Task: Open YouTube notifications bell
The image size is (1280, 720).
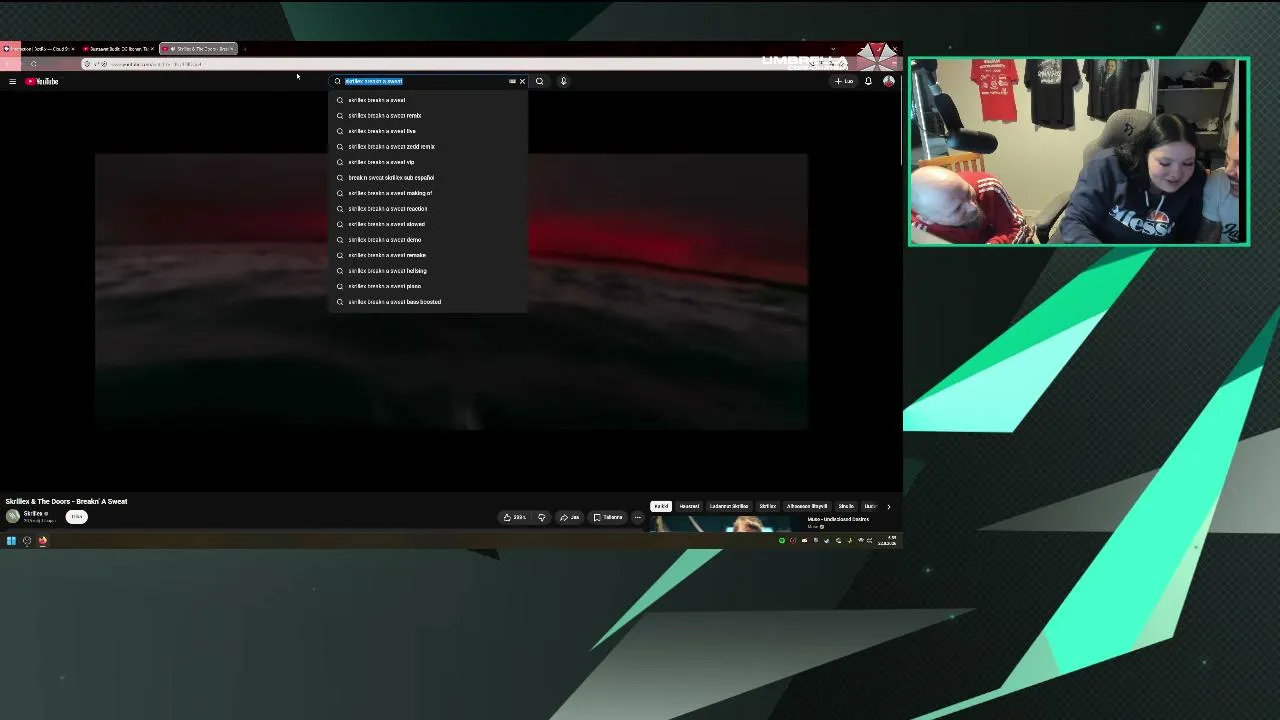Action: (868, 81)
